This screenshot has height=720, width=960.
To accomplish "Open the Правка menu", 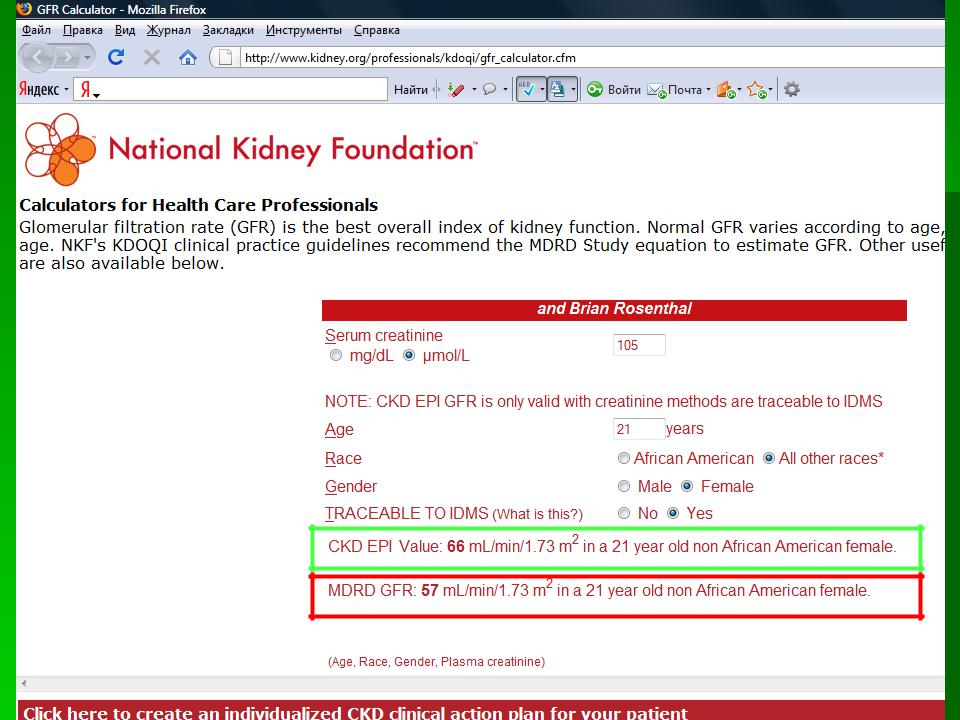I will pos(83,30).
